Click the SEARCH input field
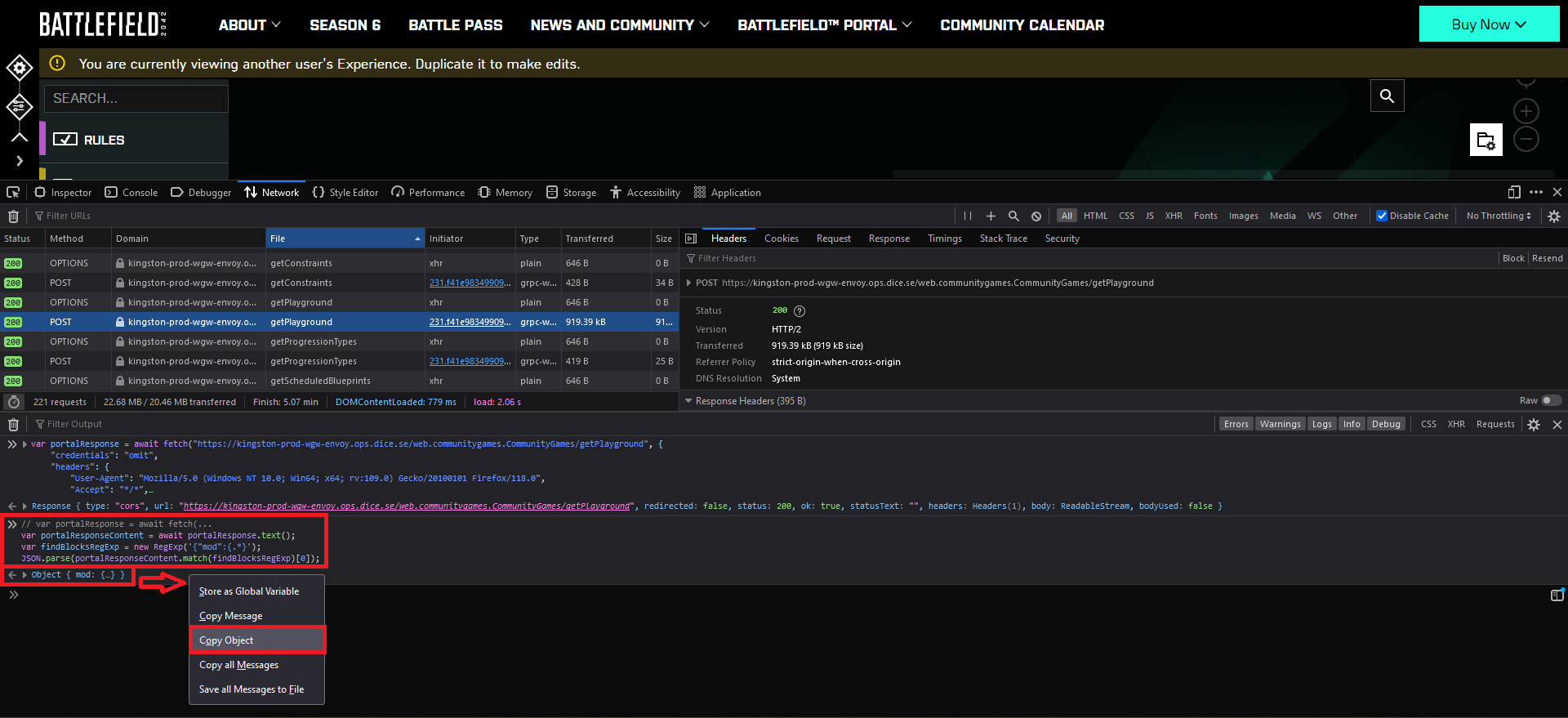 click(136, 98)
